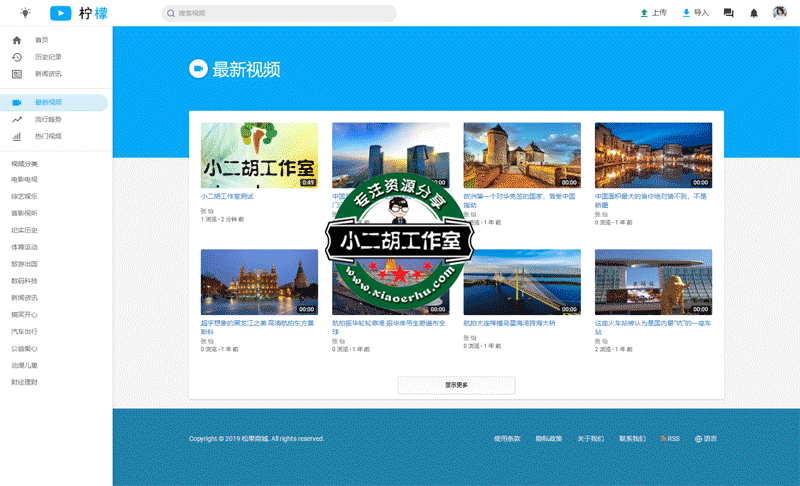Open the notifications bell icon
800x486 pixels.
pos(754,13)
